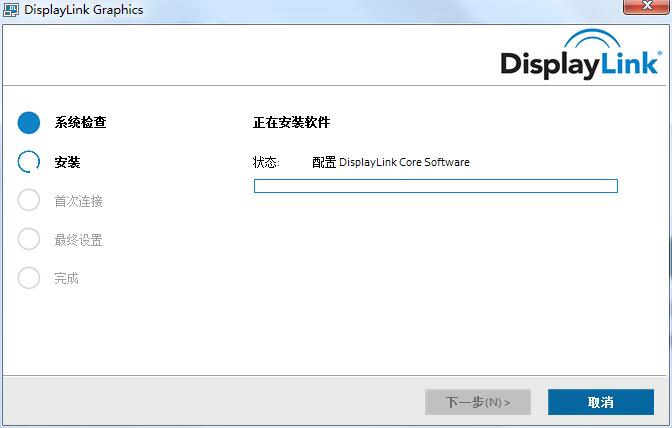Select the 安装 step label
The image size is (672, 428).
67,162
